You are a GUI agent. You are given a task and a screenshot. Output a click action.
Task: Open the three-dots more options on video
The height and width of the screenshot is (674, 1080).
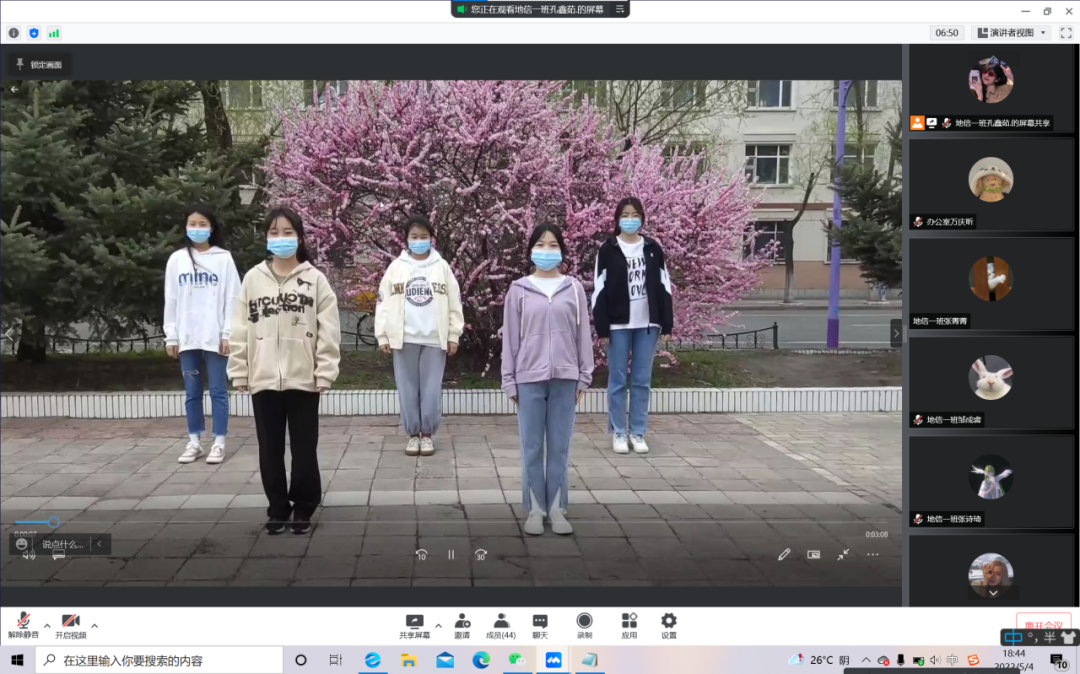click(873, 554)
